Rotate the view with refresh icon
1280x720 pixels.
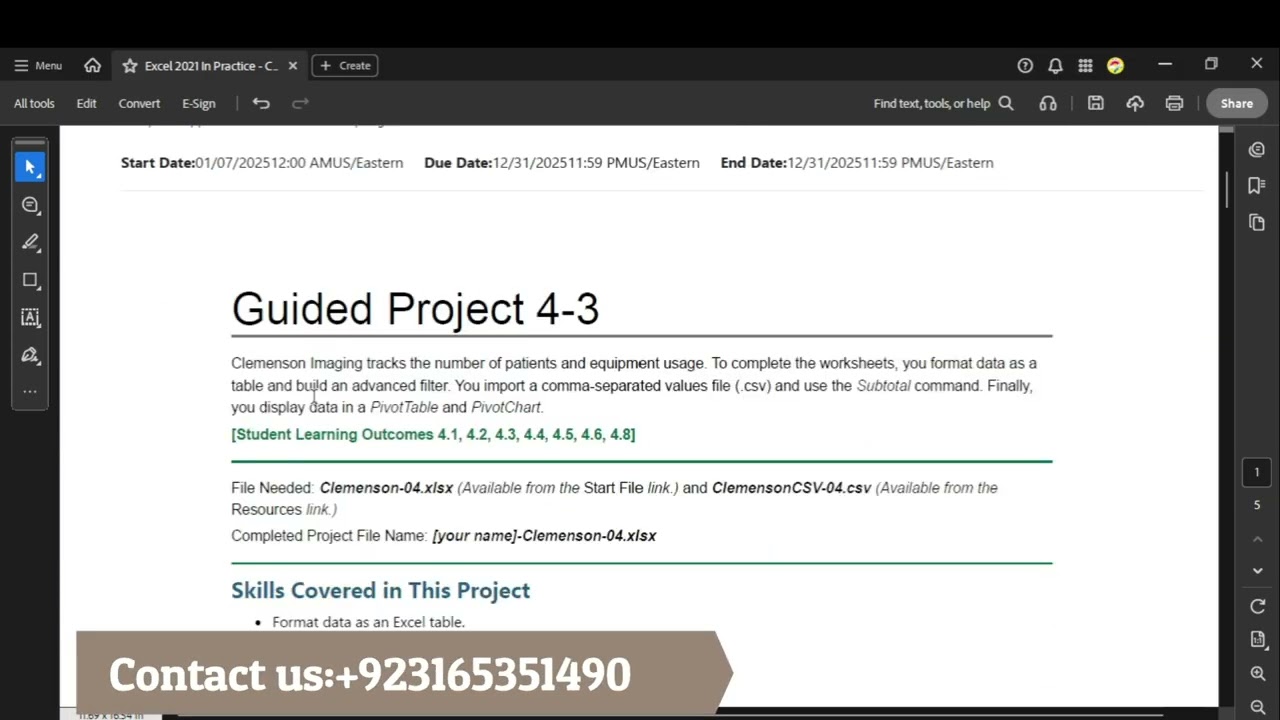pos(1258,606)
